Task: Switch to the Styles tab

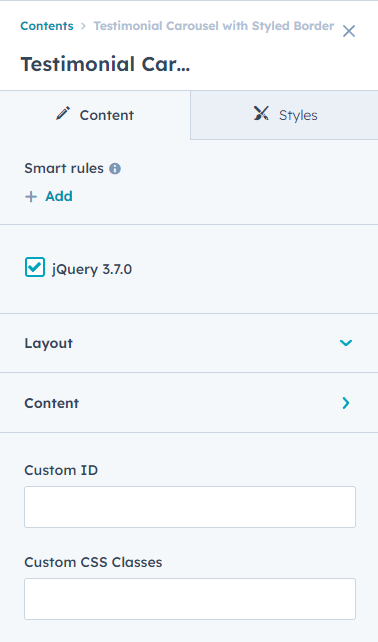Action: [x=284, y=115]
